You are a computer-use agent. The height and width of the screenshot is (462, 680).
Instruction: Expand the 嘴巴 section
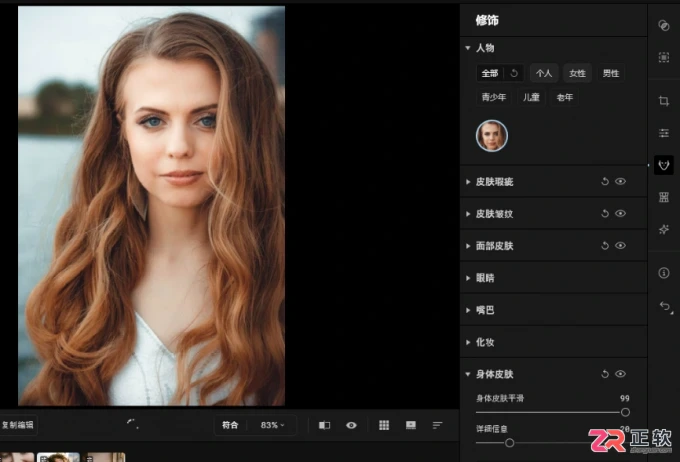point(468,310)
